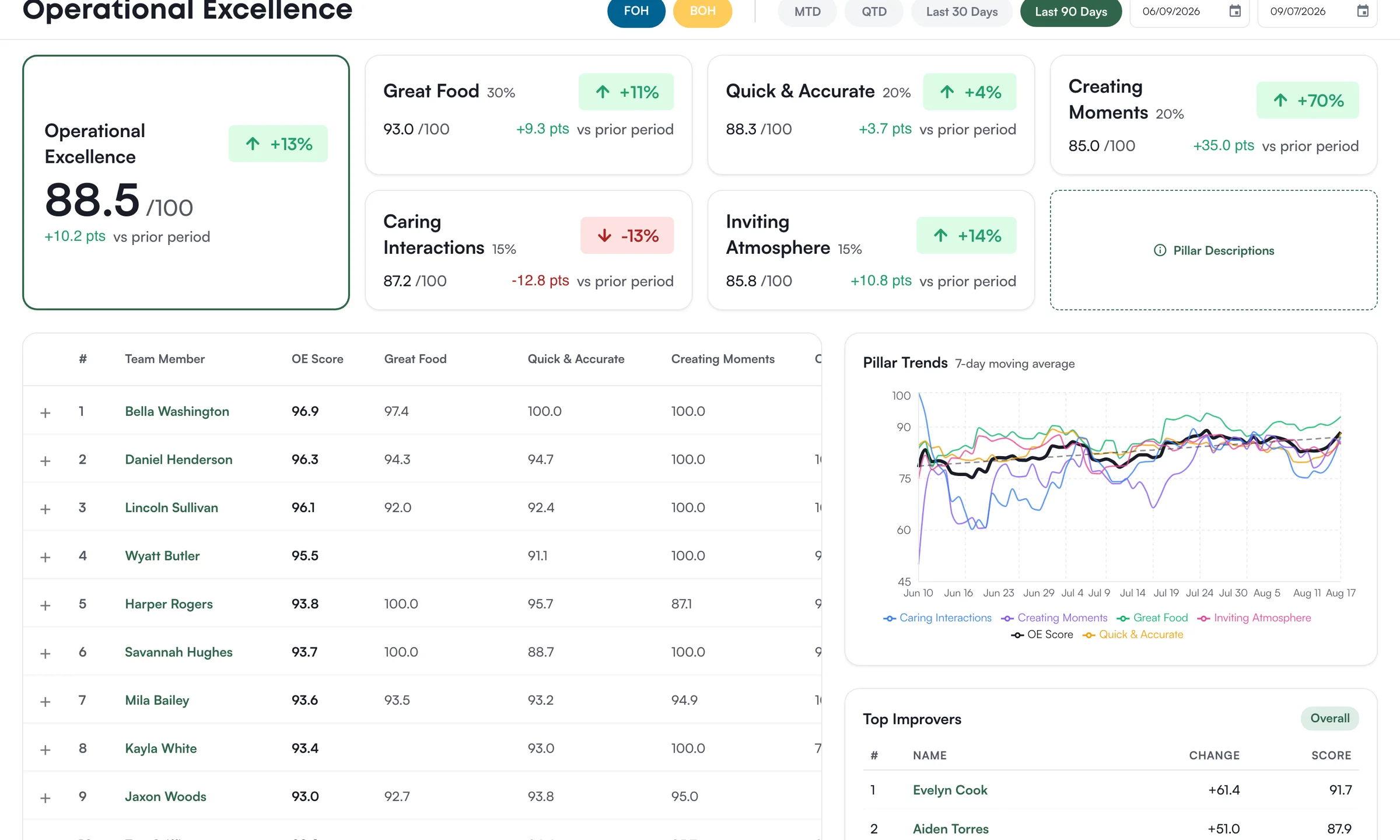Expand Mila Bailey's row
The height and width of the screenshot is (840, 1400).
[x=45, y=701]
